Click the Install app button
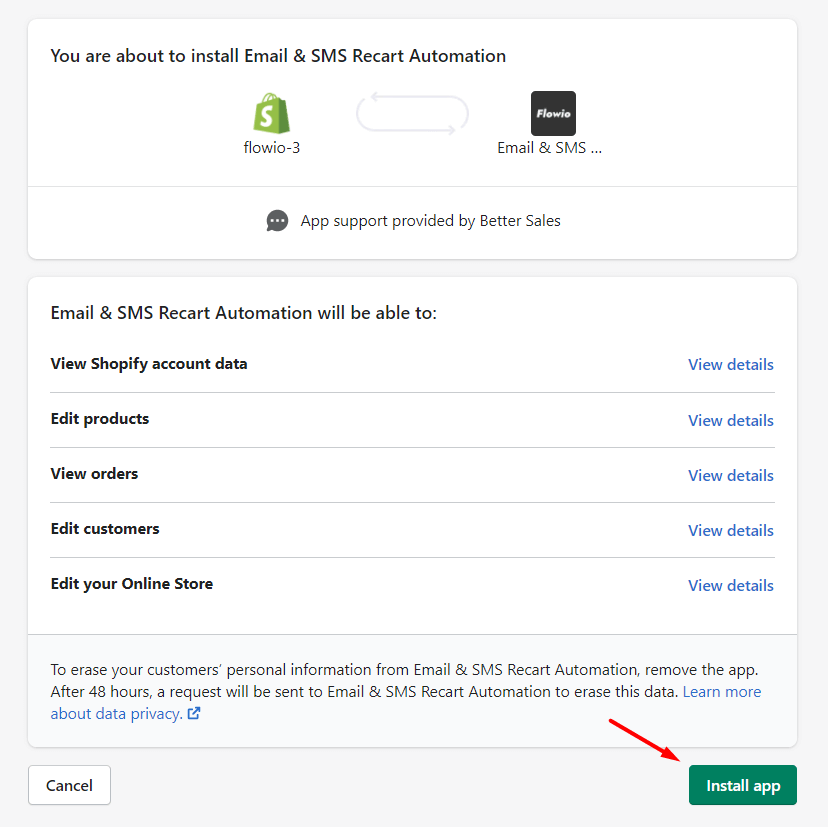 pyautogui.click(x=742, y=785)
